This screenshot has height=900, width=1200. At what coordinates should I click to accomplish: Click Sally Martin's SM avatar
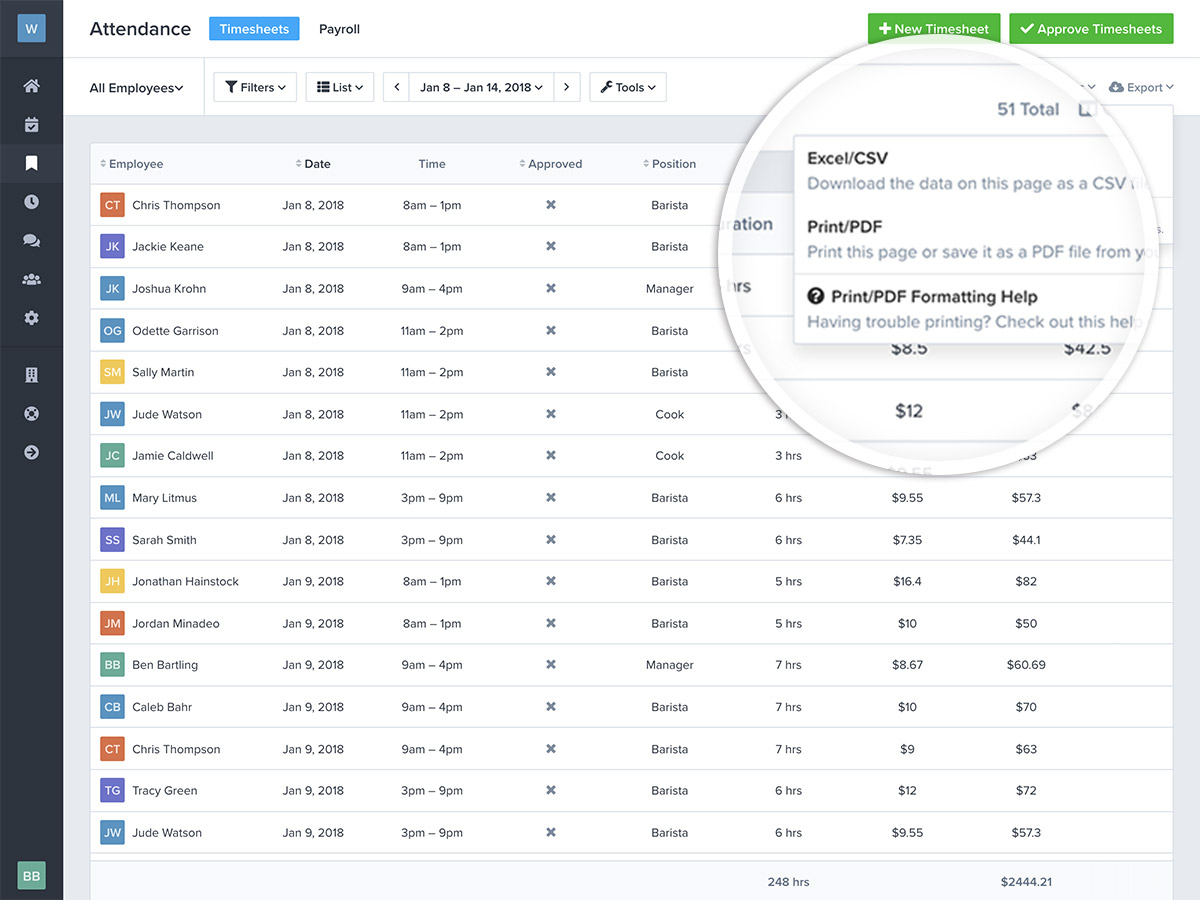[112, 372]
